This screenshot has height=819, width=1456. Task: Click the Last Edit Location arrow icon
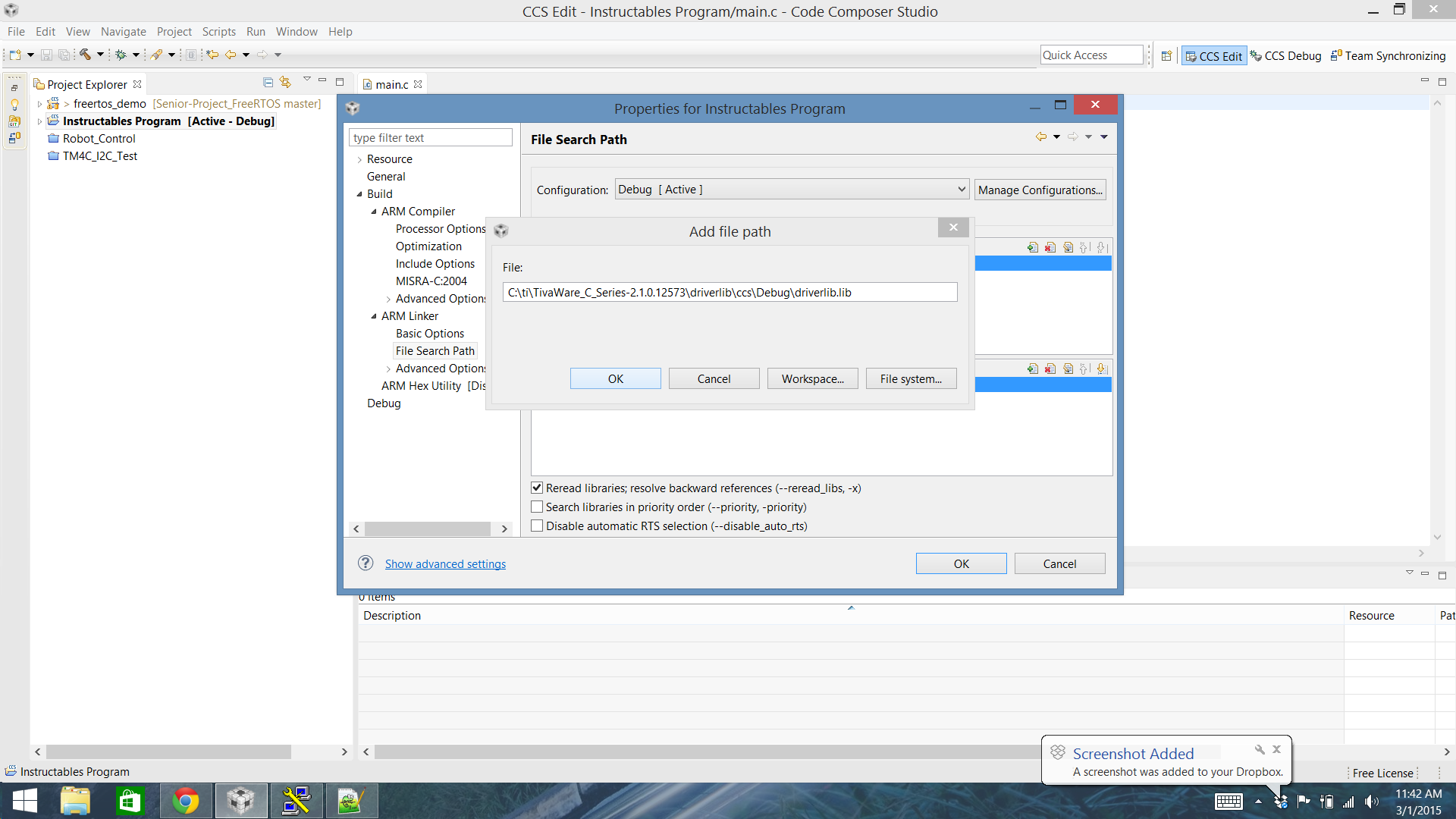[x=212, y=55]
